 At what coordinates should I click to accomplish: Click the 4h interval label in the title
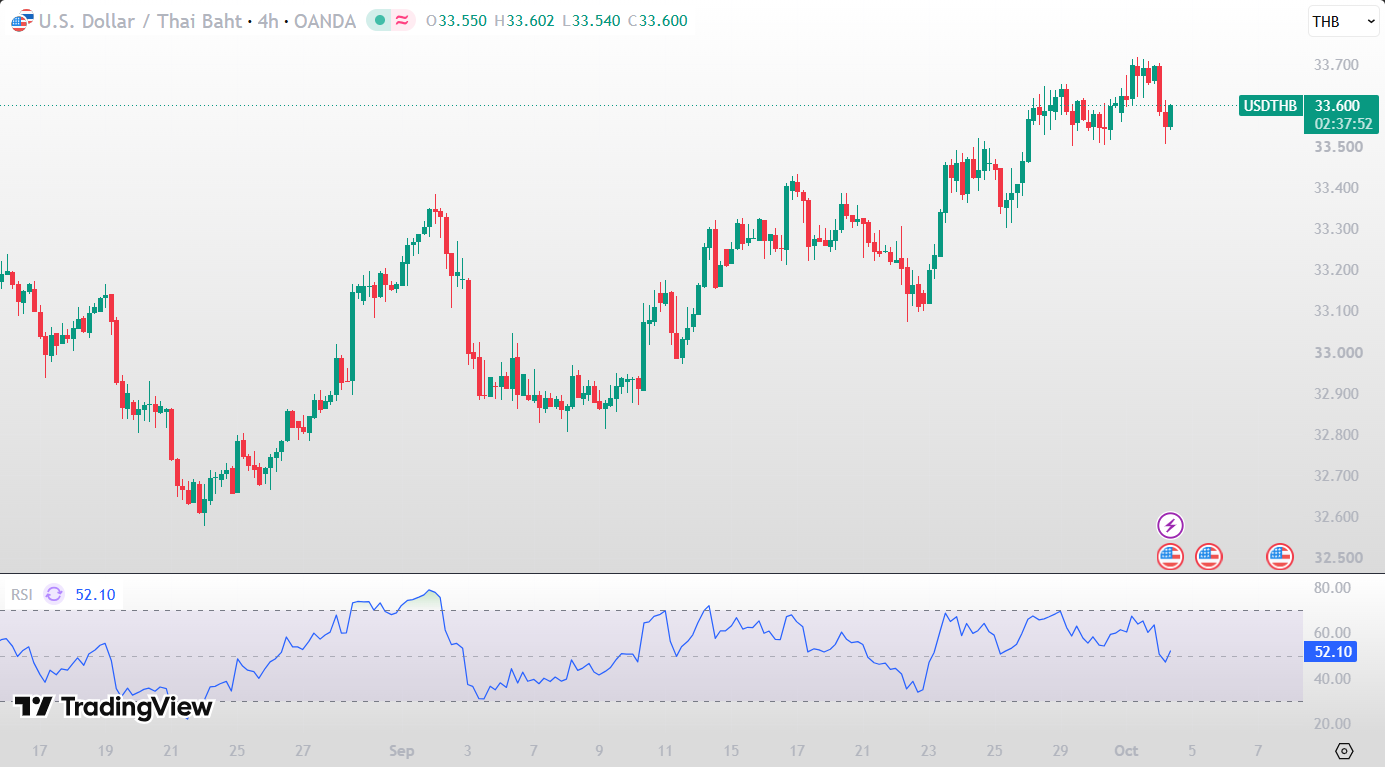268,21
